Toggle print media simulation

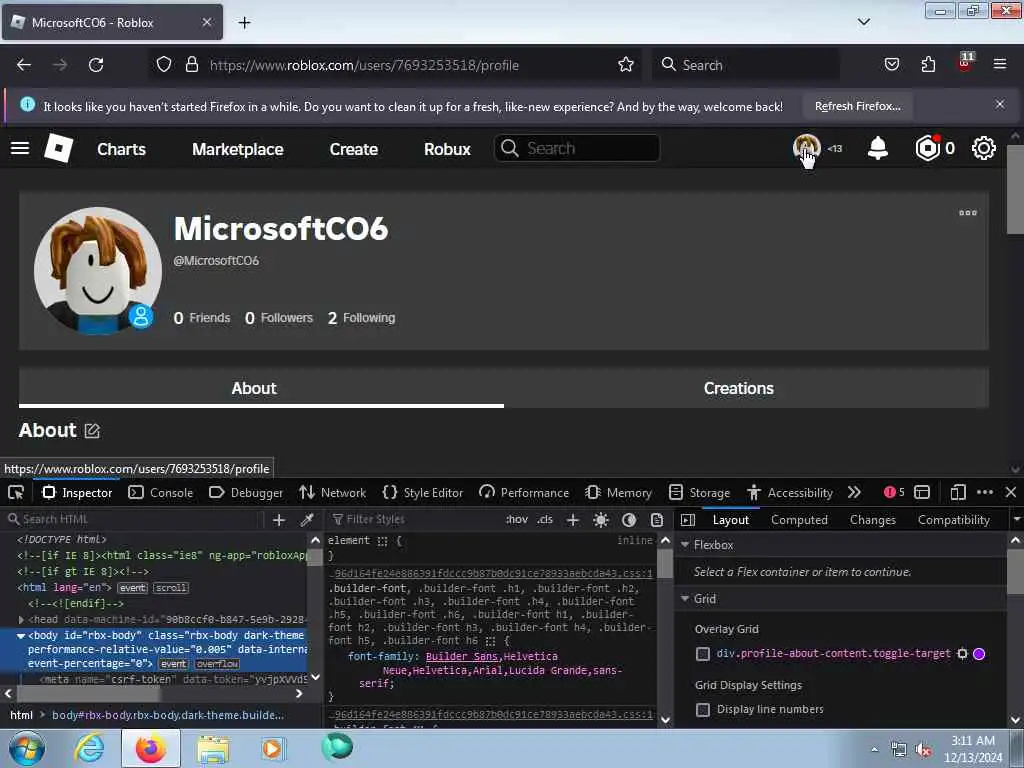657,520
